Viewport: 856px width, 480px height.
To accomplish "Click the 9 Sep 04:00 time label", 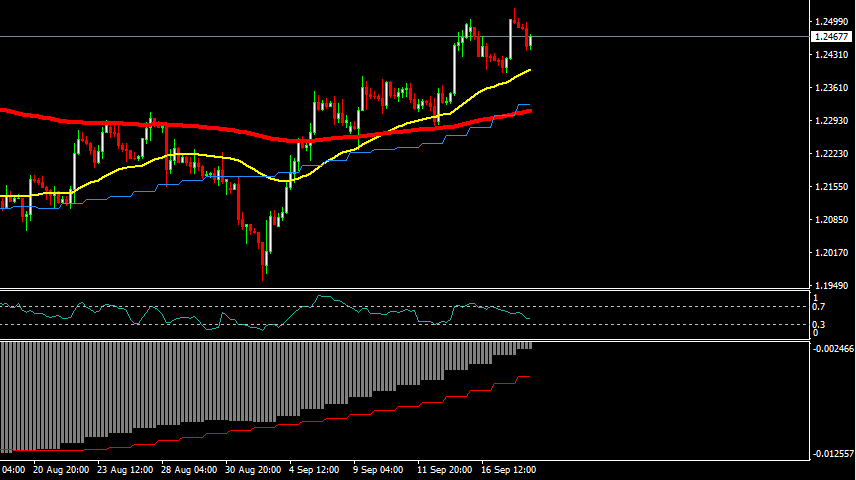I will pos(378,470).
